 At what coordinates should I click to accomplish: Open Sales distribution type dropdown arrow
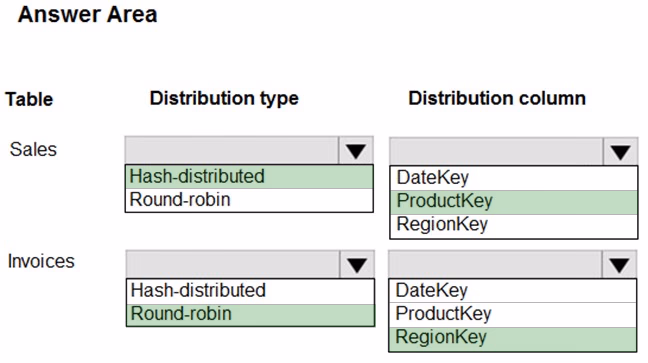pos(356,150)
